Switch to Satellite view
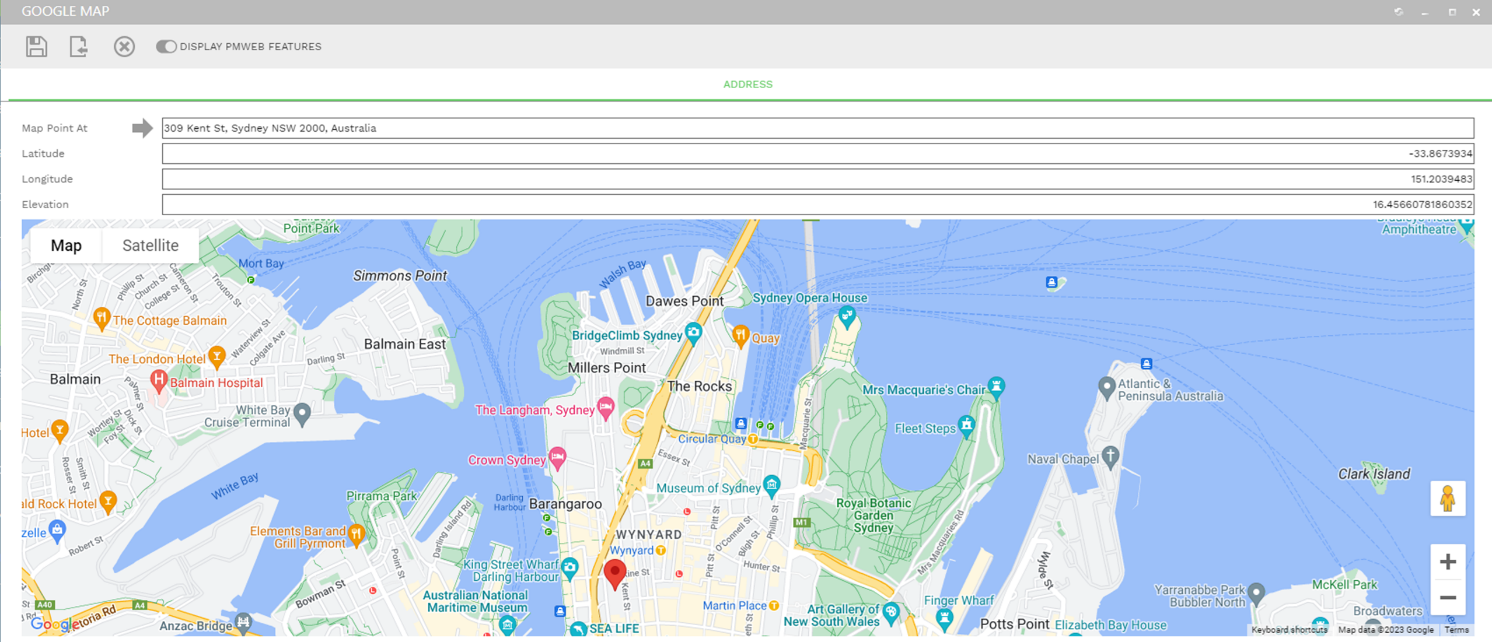This screenshot has height=642, width=1492. point(150,245)
